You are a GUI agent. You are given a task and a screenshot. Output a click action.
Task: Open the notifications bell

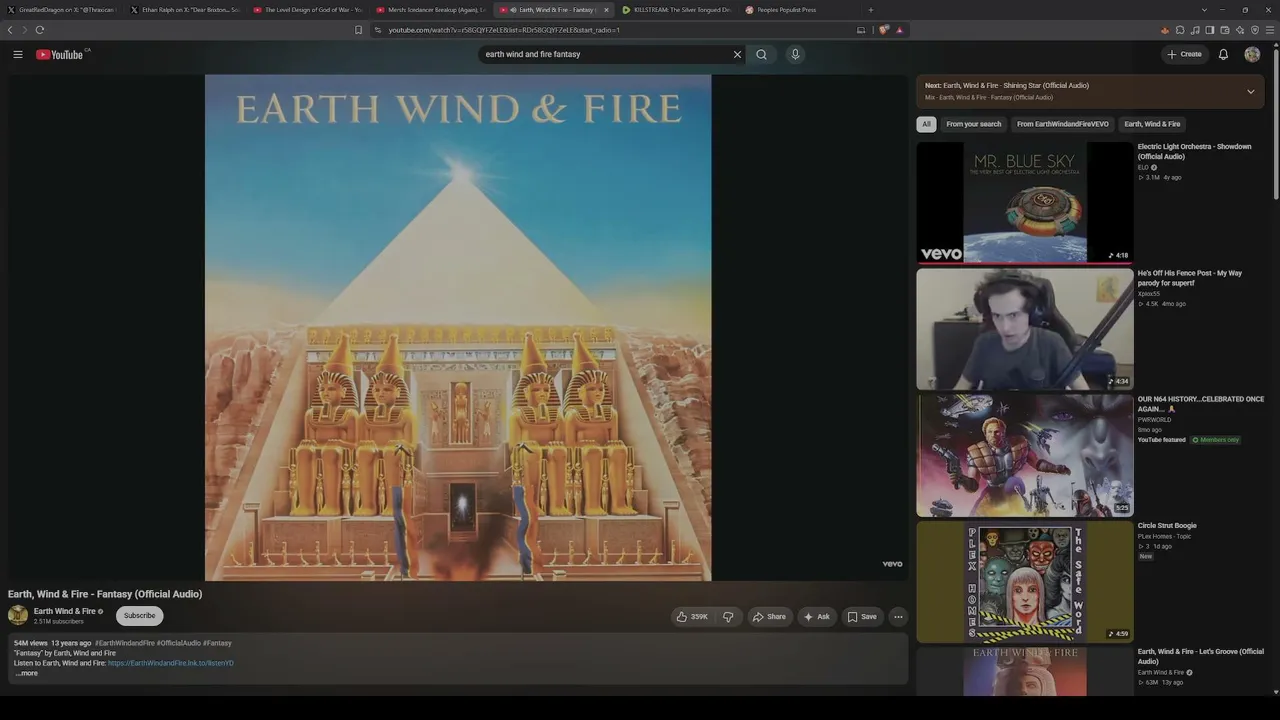click(1223, 54)
